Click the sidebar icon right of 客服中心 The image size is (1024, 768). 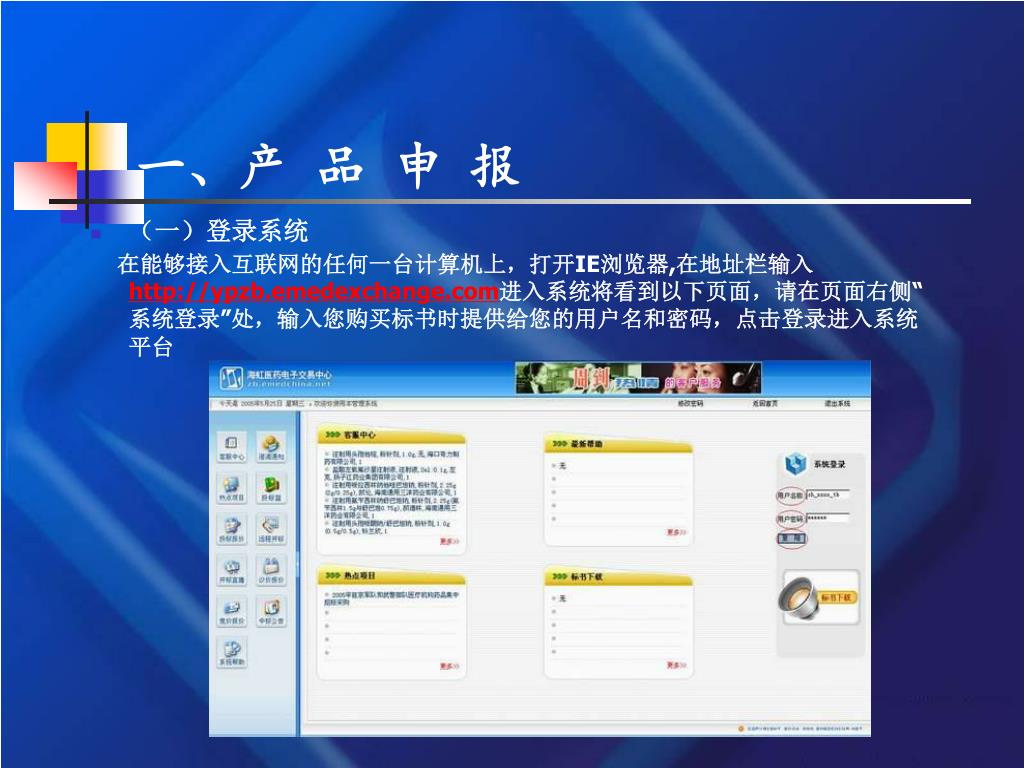point(271,447)
